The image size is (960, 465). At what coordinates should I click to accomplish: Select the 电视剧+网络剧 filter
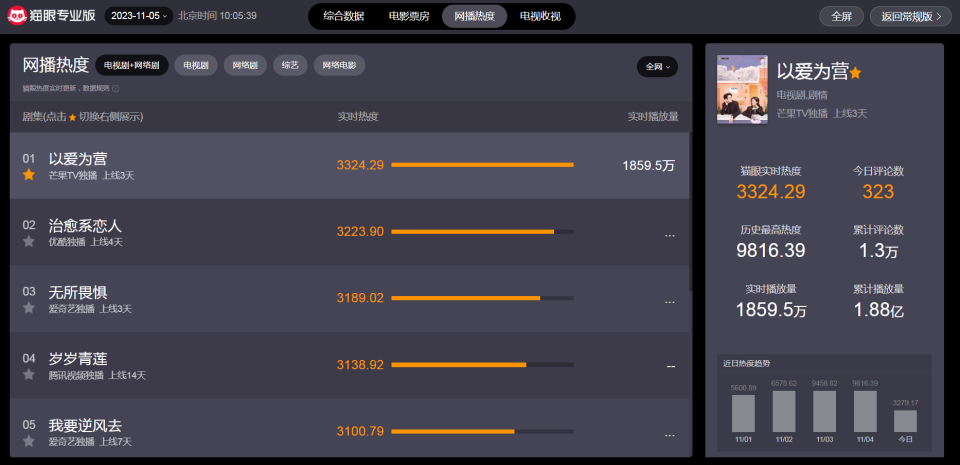[x=132, y=65]
